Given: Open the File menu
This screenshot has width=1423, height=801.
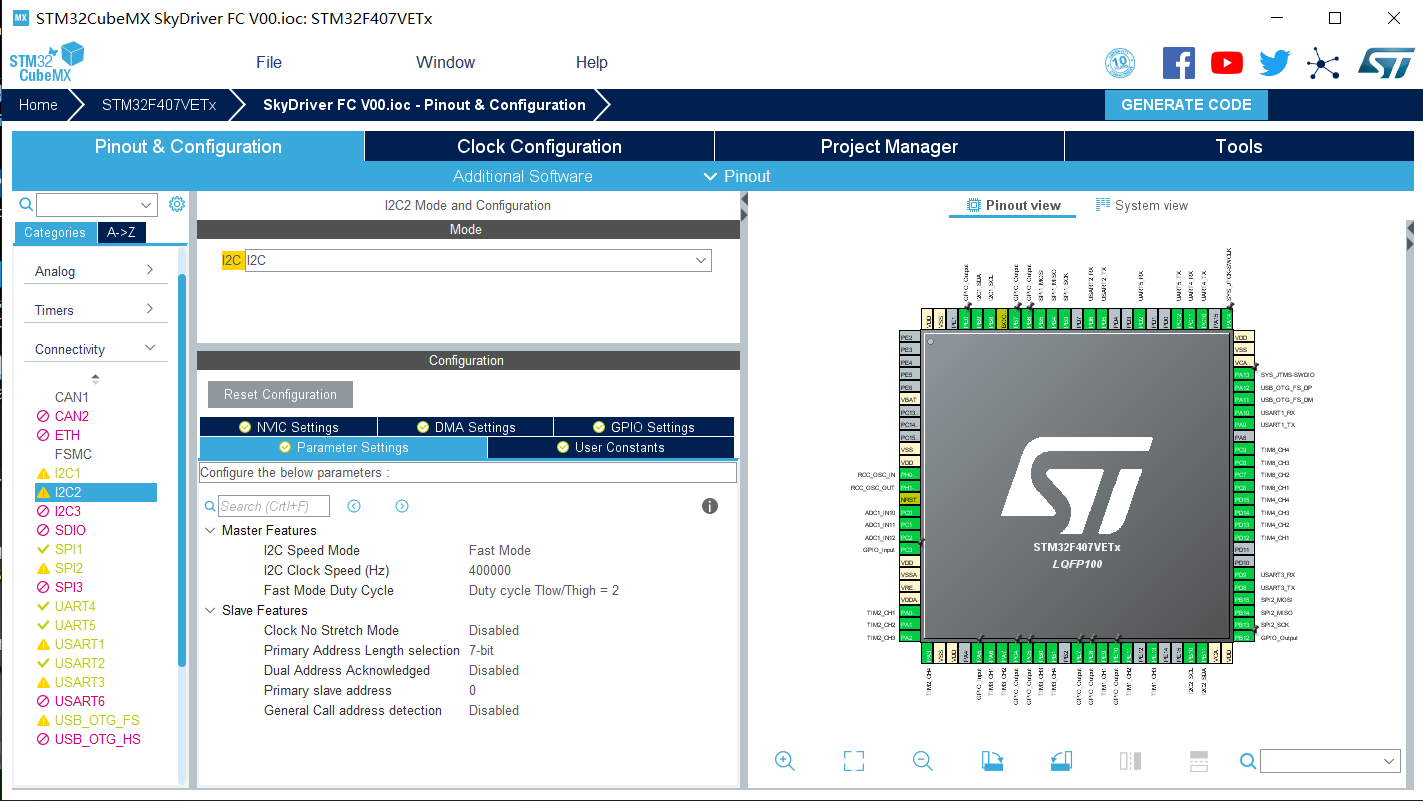Looking at the screenshot, I should (x=269, y=62).
